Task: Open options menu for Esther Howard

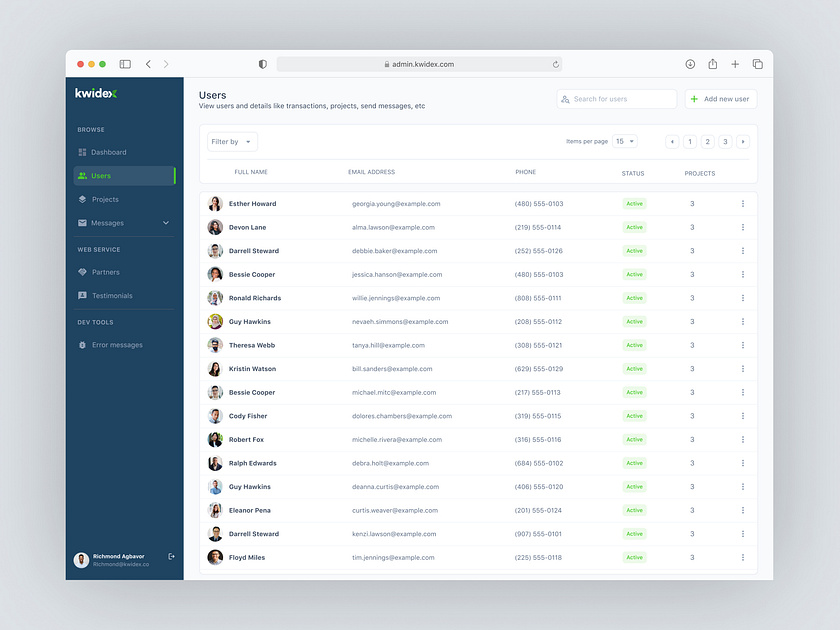Action: click(742, 204)
